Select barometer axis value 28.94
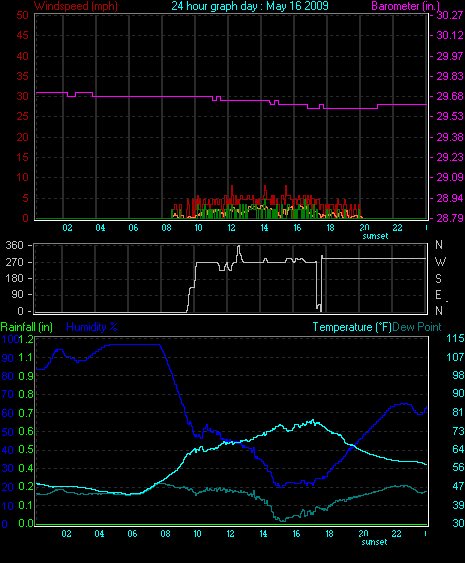Viewport: 465px width, 563px height. 450,198
